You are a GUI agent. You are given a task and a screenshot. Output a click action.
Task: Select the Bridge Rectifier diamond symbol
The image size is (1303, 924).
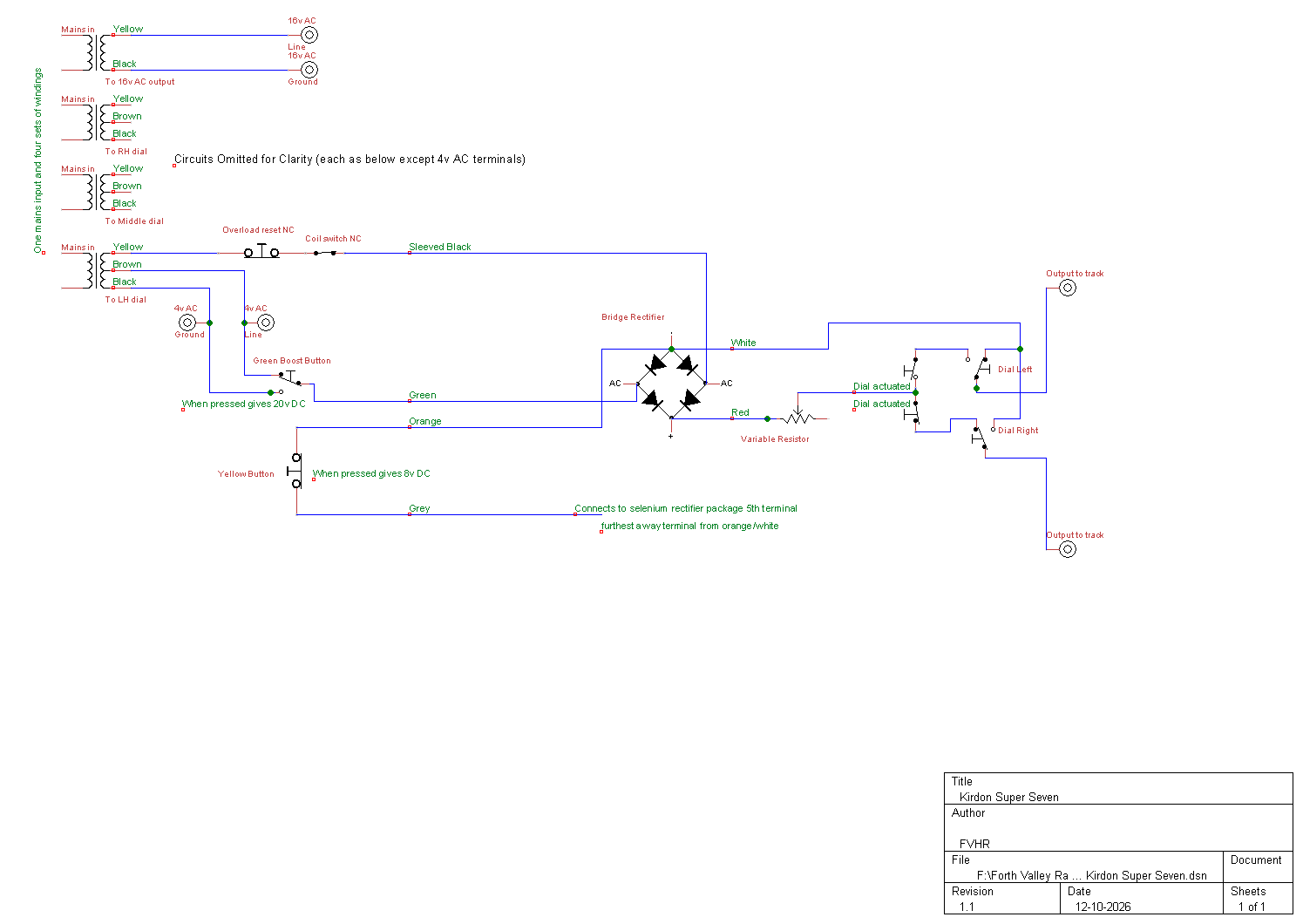tap(671, 384)
